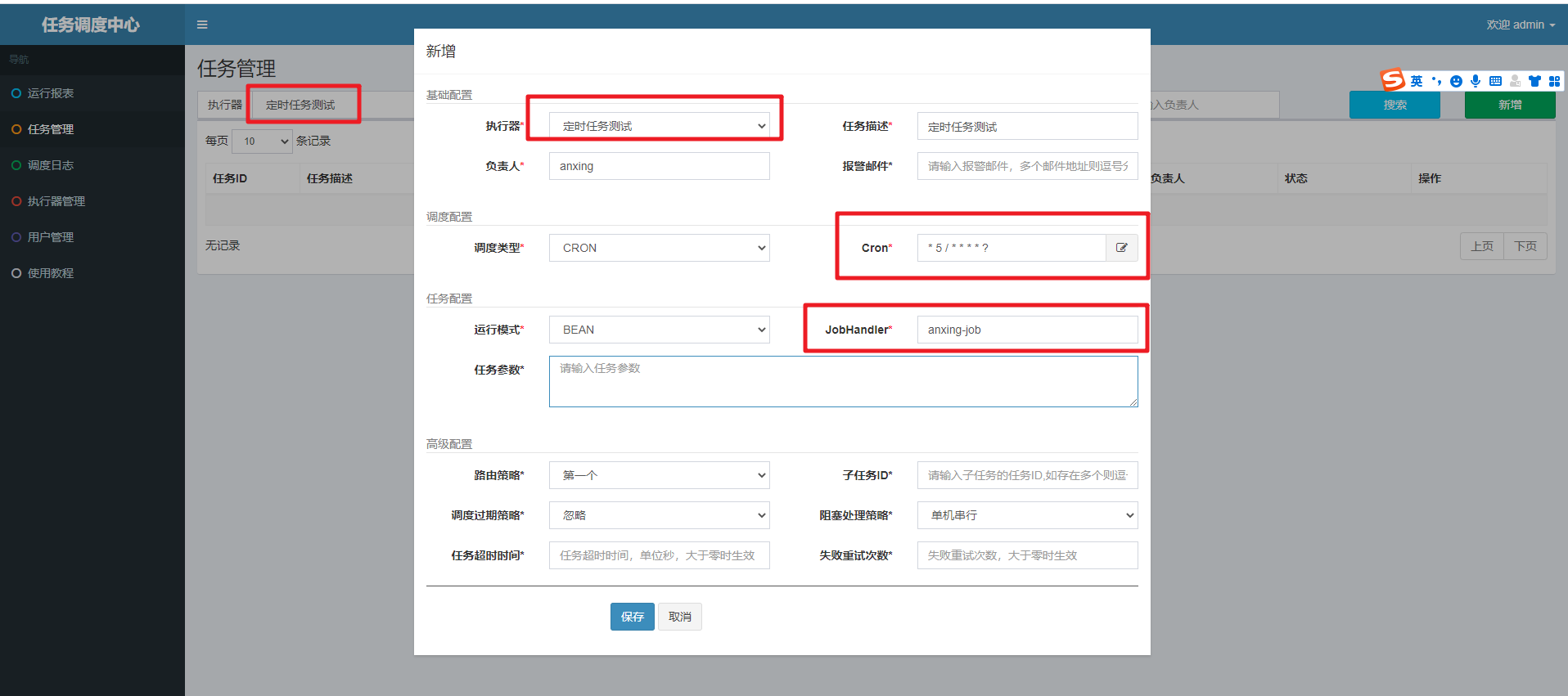This screenshot has width=1568, height=696.
Task: Expand the 路由策略 dropdown
Action: tap(660, 475)
